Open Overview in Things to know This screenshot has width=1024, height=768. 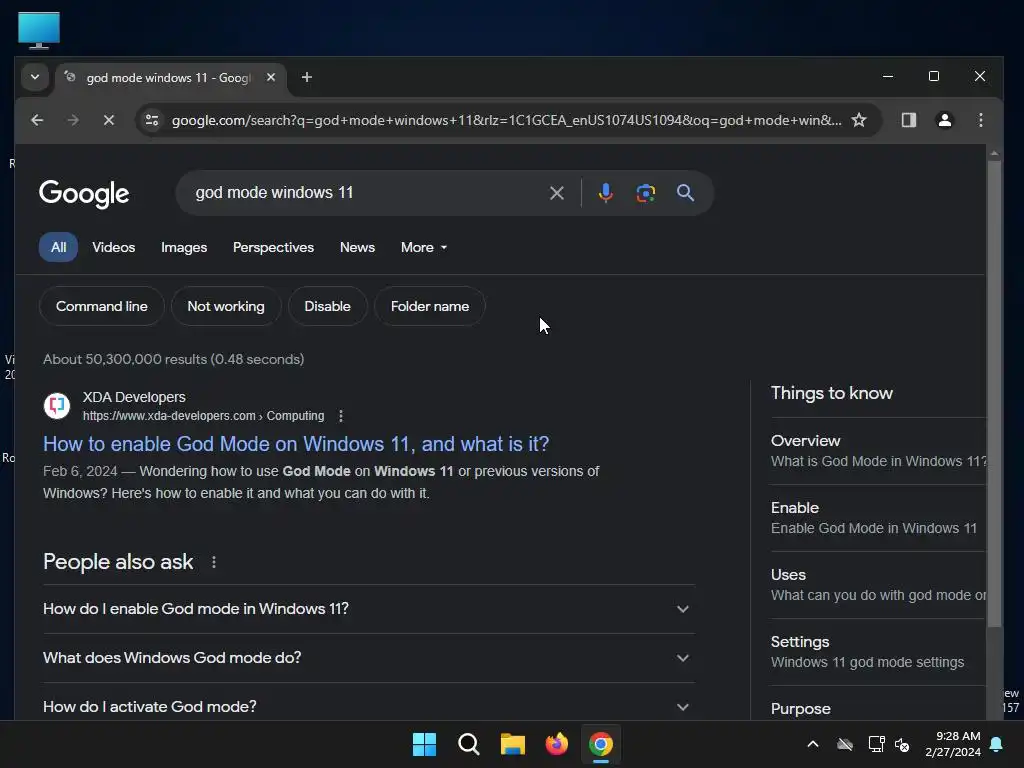click(x=878, y=451)
